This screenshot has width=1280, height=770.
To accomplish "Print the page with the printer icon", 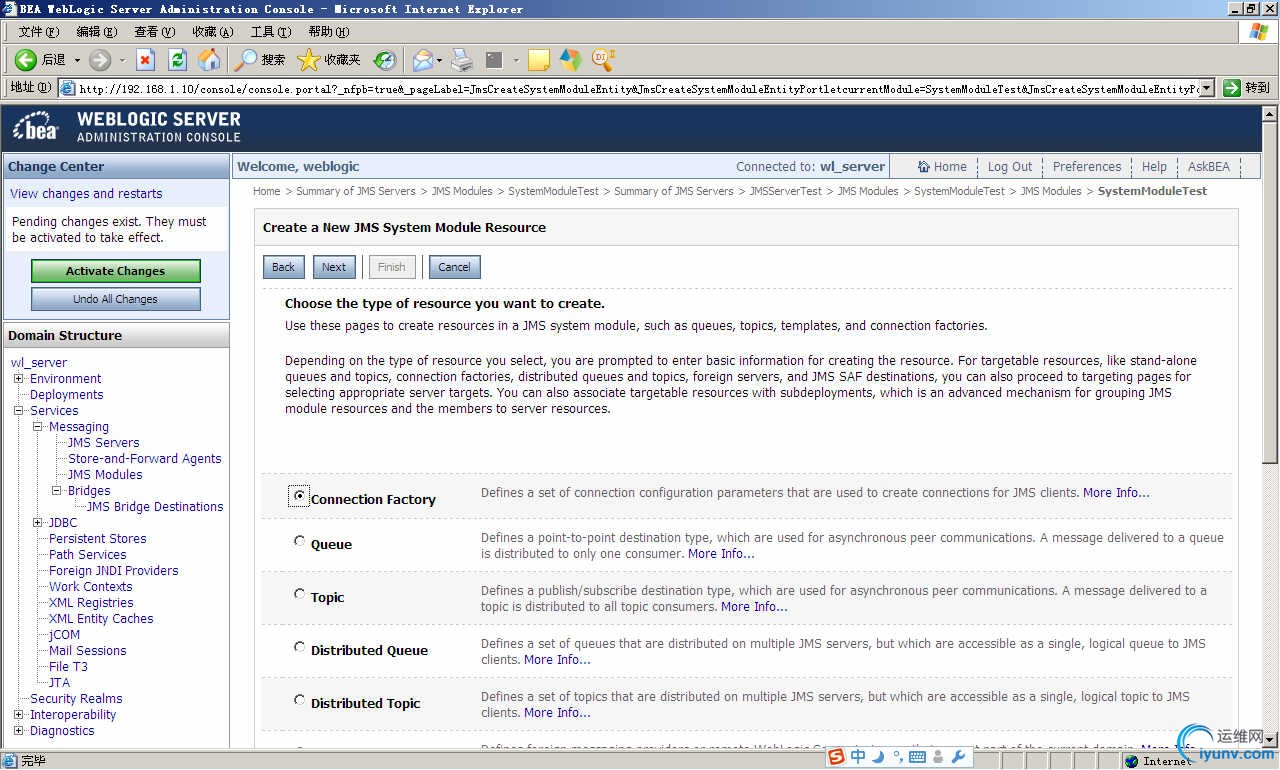I will 461,60.
